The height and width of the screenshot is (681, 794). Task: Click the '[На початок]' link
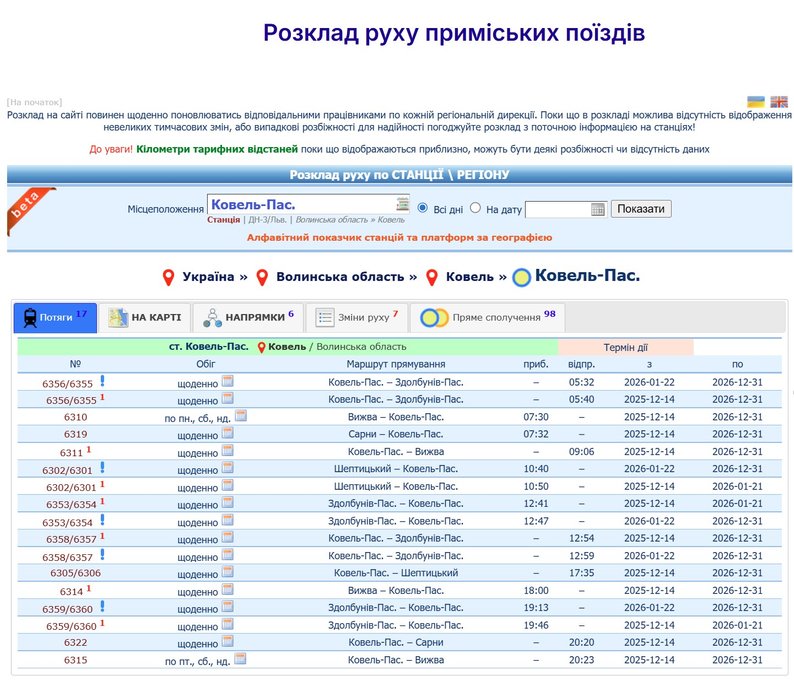(x=34, y=102)
